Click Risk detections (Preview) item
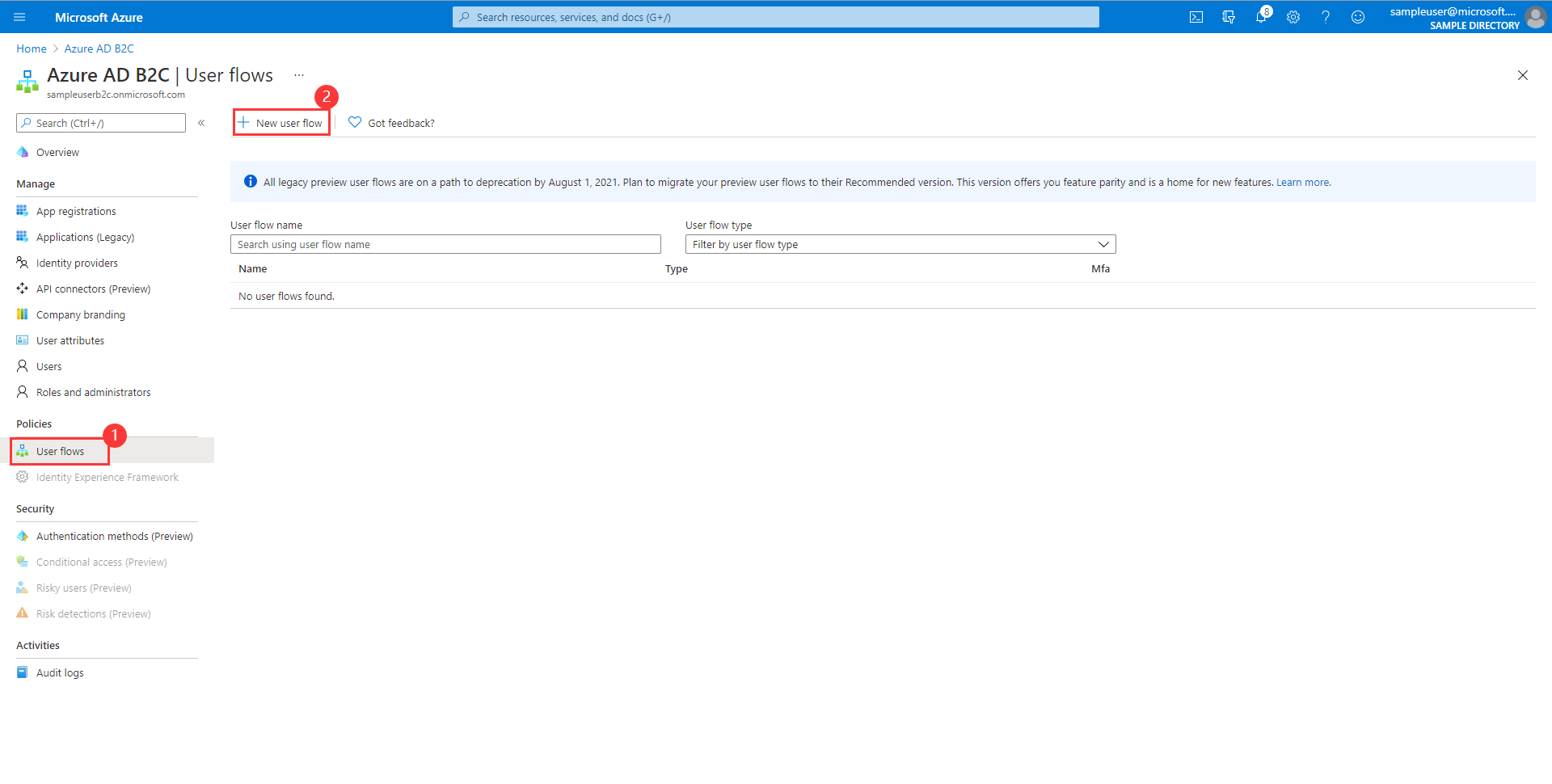1552x784 pixels. [x=94, y=613]
